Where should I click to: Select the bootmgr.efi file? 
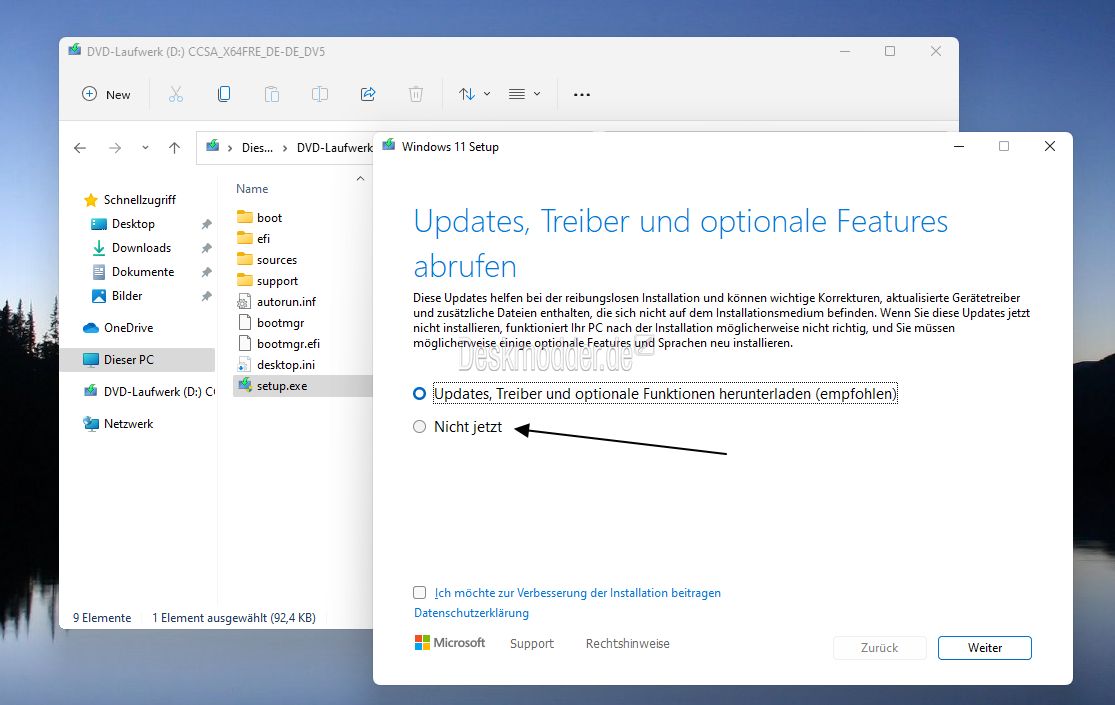(x=288, y=344)
